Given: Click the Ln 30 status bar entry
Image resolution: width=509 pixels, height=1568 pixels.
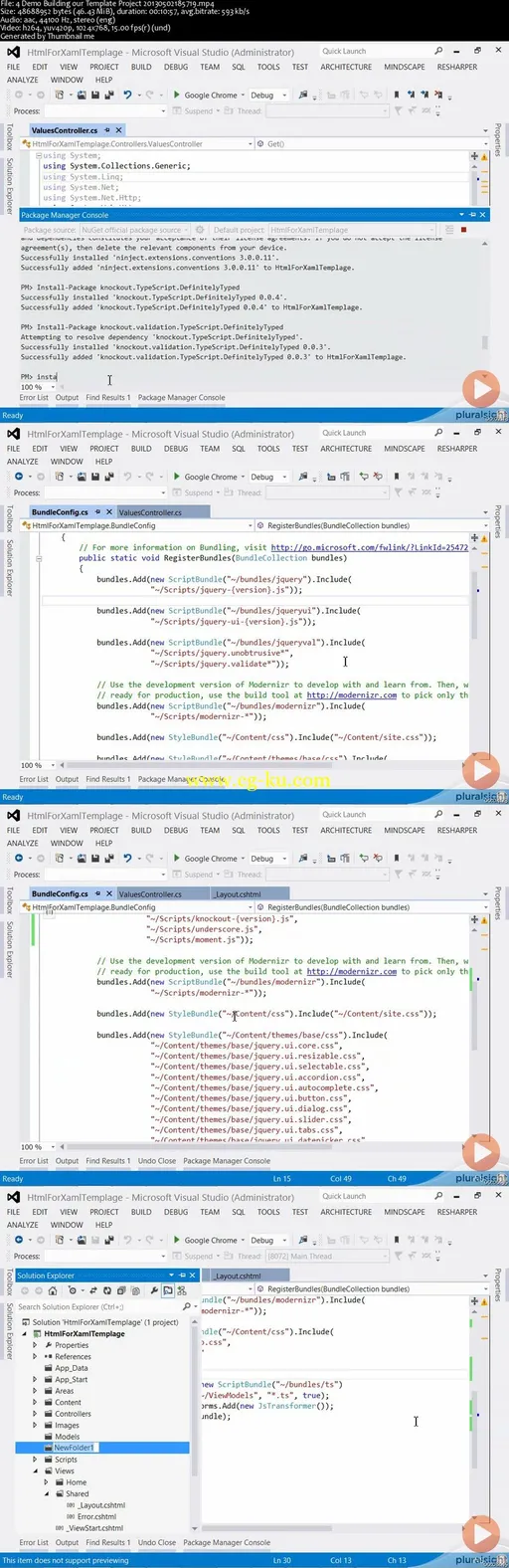Looking at the screenshot, I should tap(282, 1560).
